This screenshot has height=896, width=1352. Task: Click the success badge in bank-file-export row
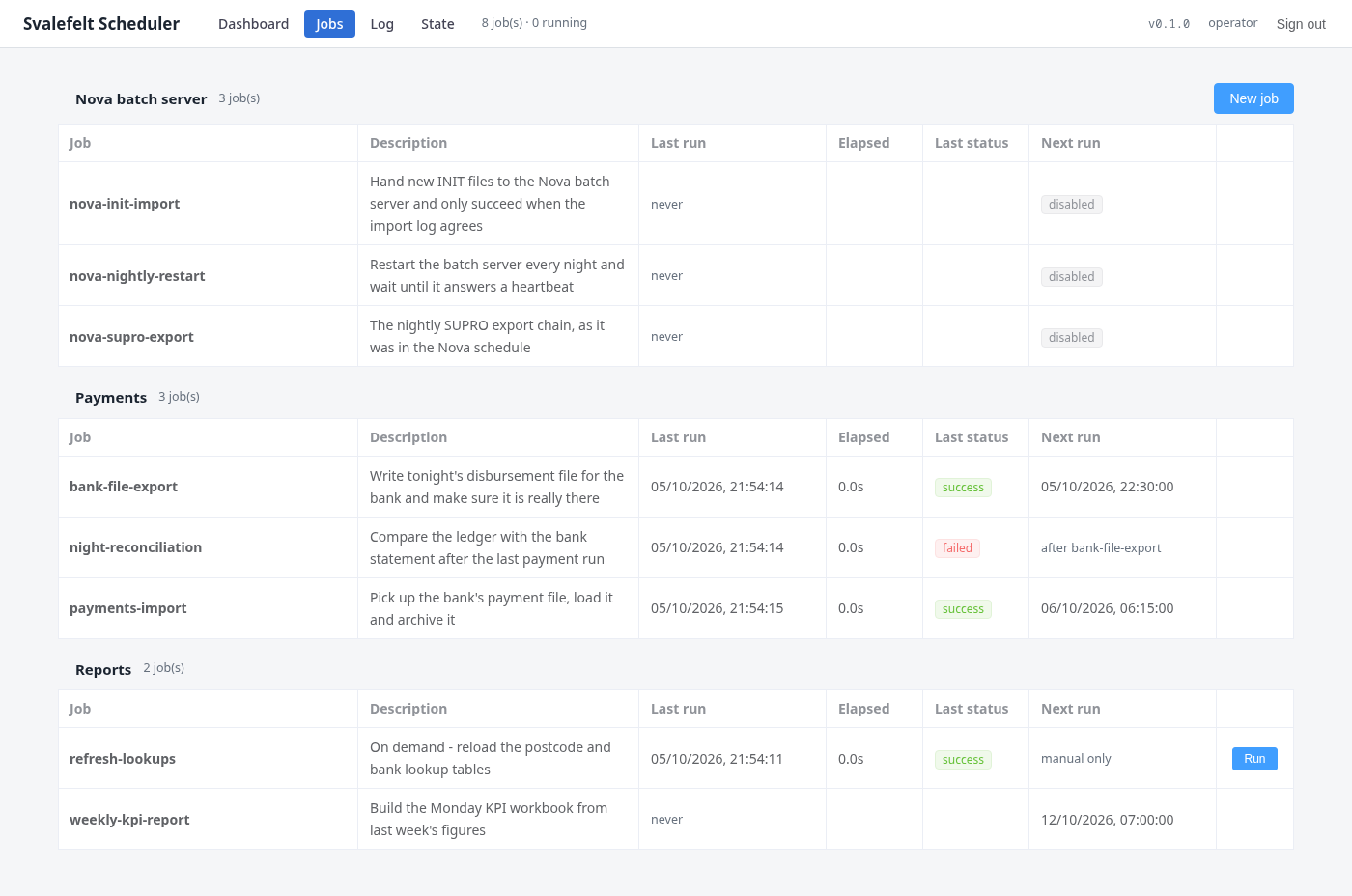[x=963, y=488]
